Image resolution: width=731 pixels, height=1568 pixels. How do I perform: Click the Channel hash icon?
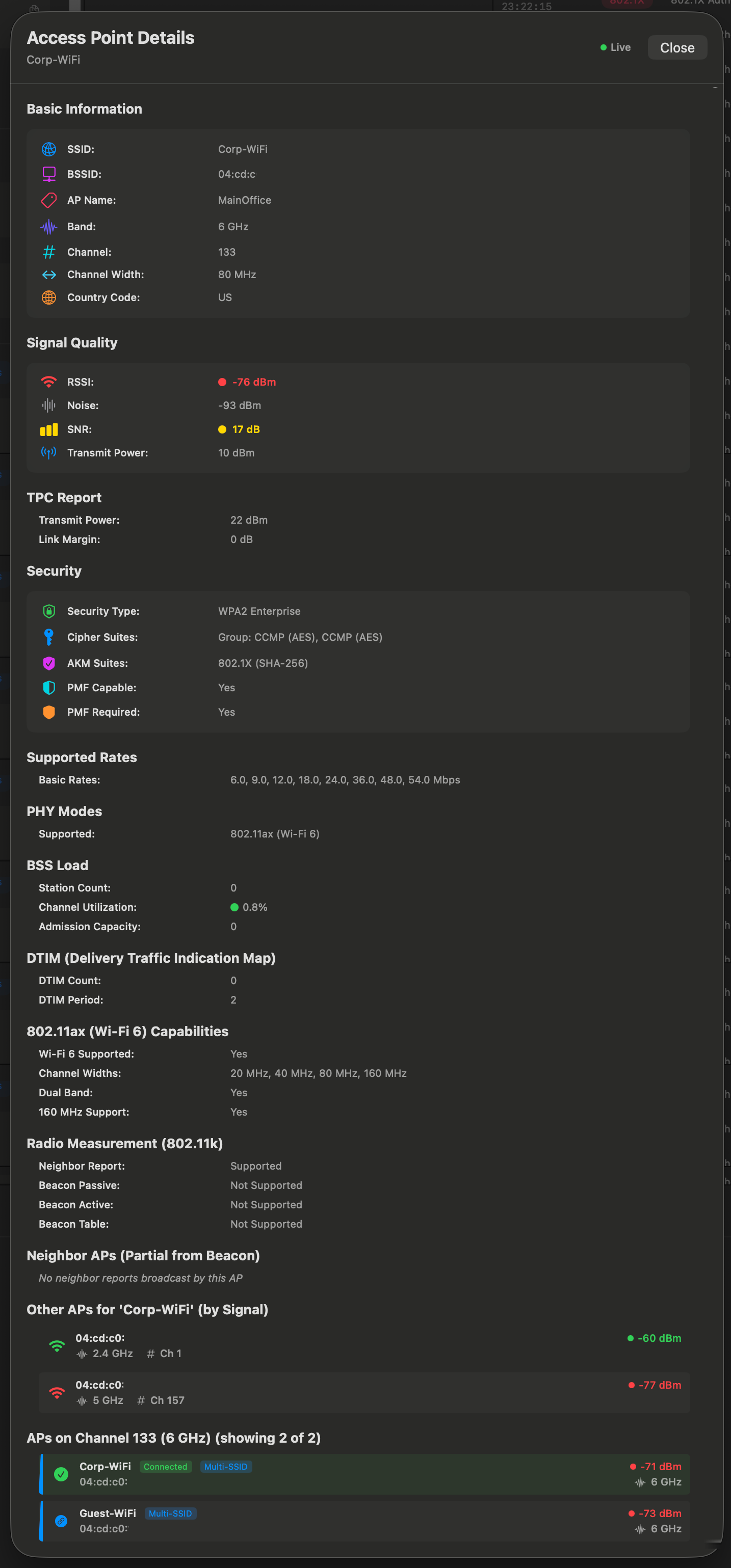tap(49, 252)
